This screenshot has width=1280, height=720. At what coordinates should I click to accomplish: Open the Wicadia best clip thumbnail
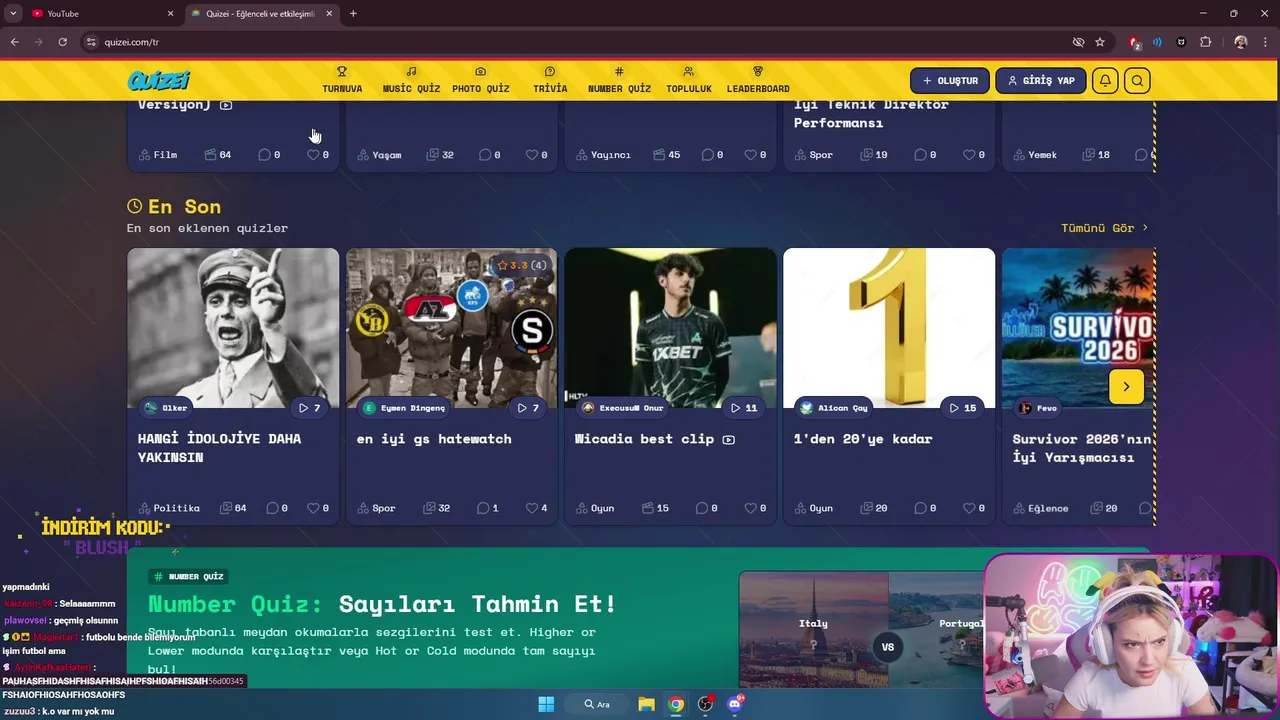pos(671,328)
